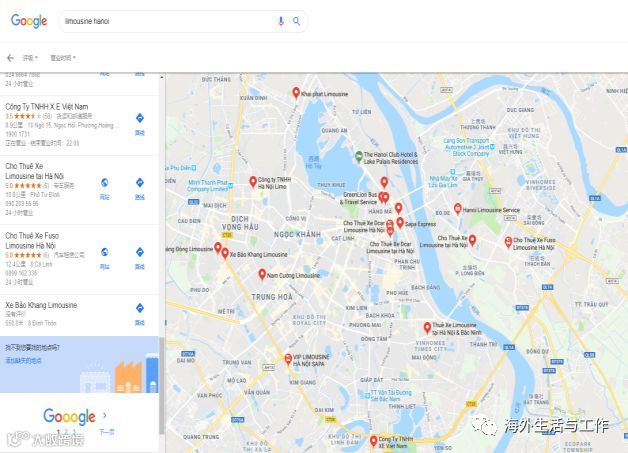Select the VIP LIMOUSINE HÀ NỘI SAPA pin
This screenshot has width=628, height=453.
coord(288,359)
